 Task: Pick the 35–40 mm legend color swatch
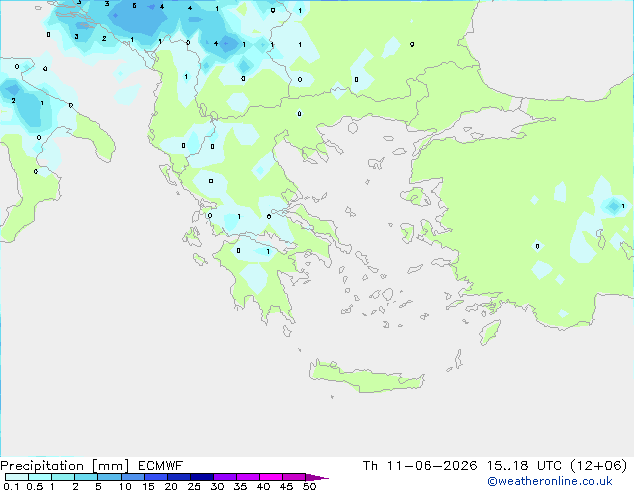(248, 477)
